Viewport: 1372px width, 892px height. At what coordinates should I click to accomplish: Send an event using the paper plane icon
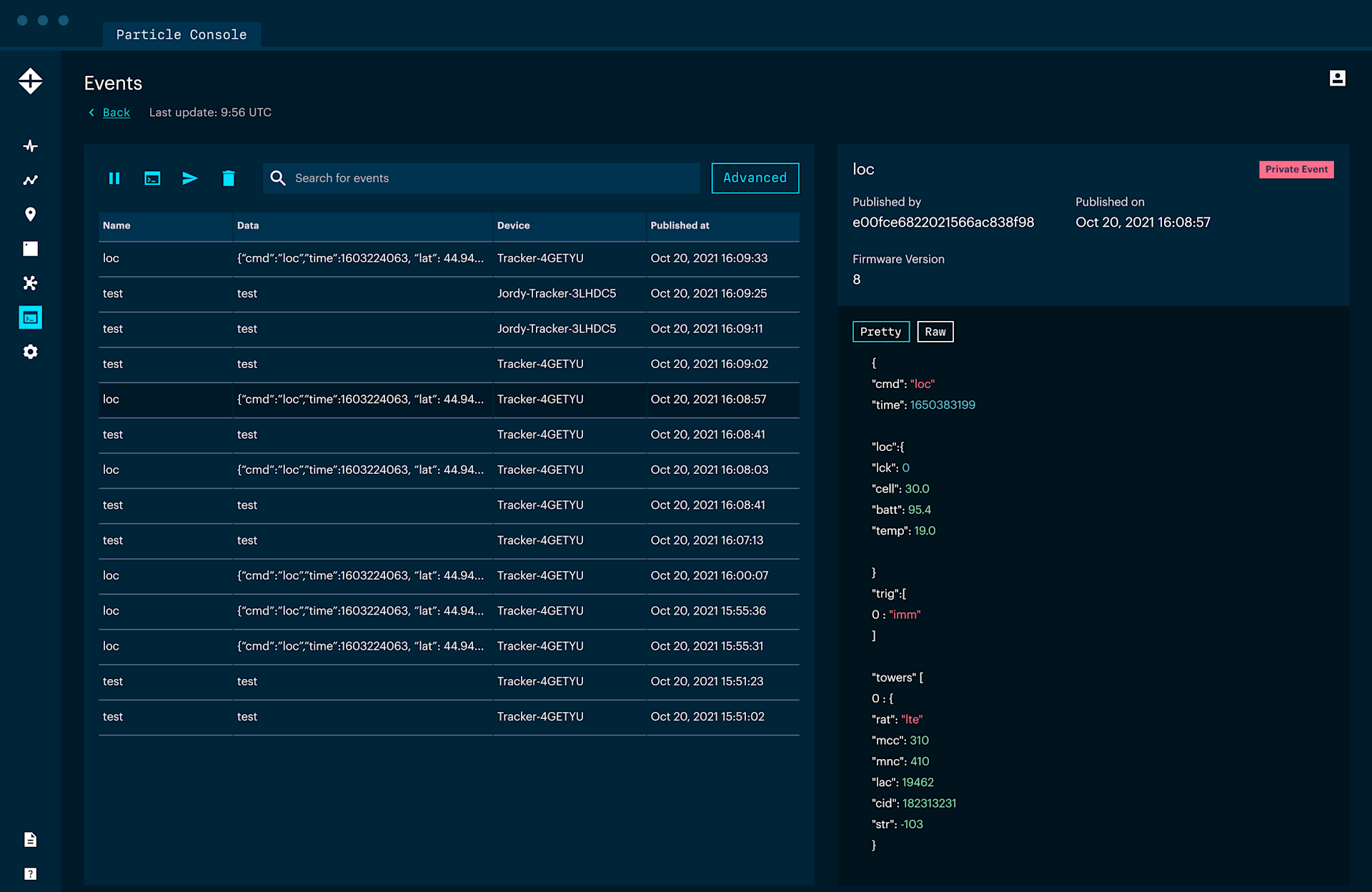pos(189,178)
